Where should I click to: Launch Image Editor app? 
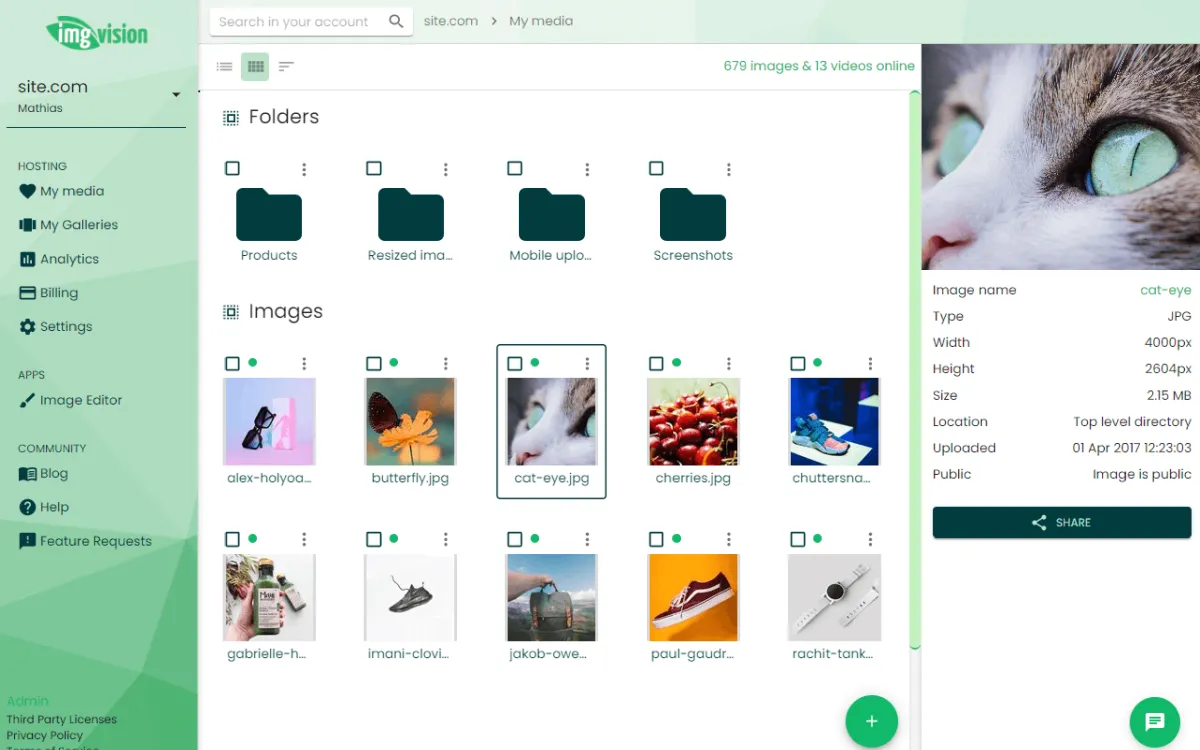81,400
